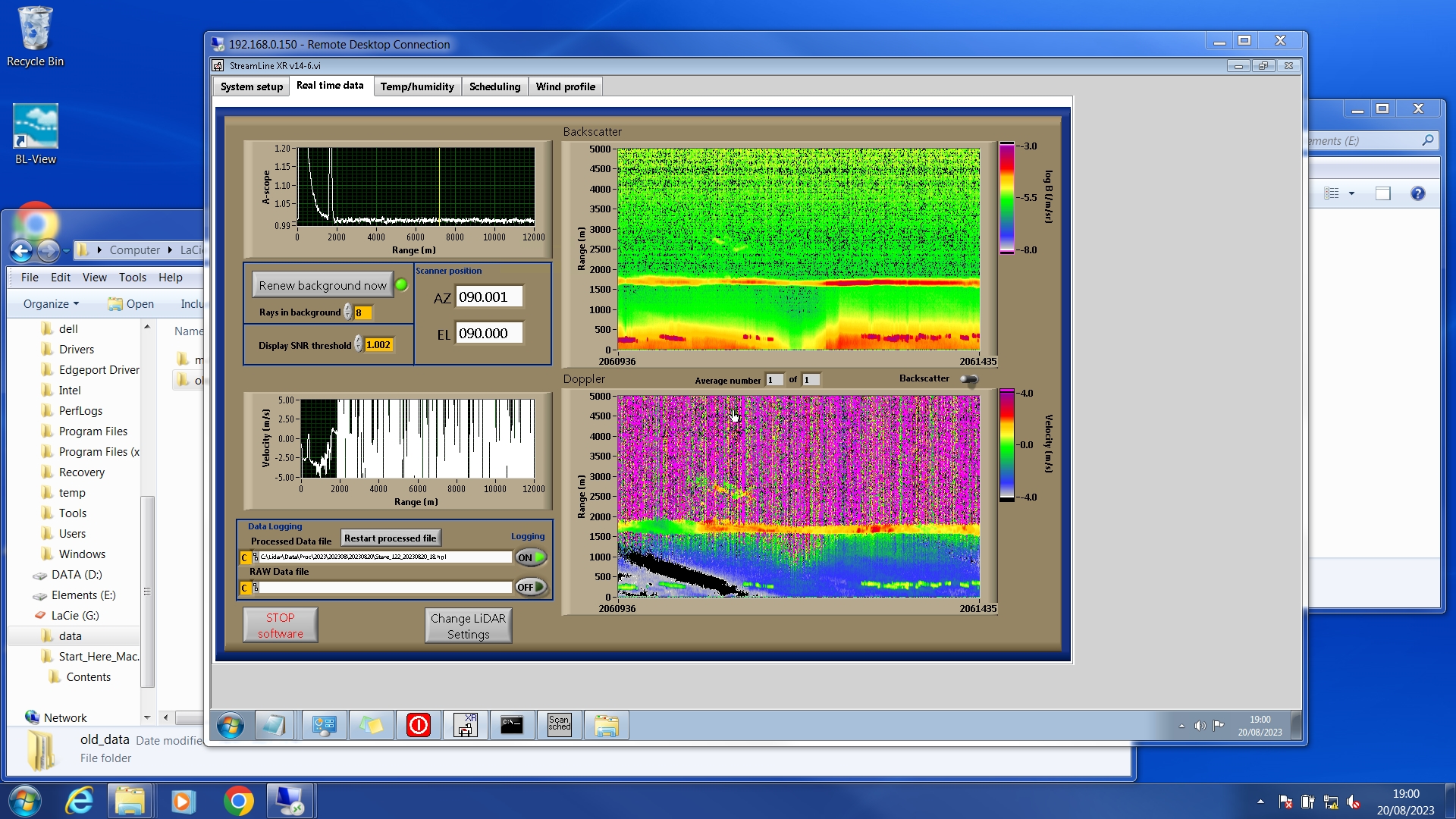Switch to the Wind profile tab
Viewport: 1456px width, 819px height.
click(565, 86)
